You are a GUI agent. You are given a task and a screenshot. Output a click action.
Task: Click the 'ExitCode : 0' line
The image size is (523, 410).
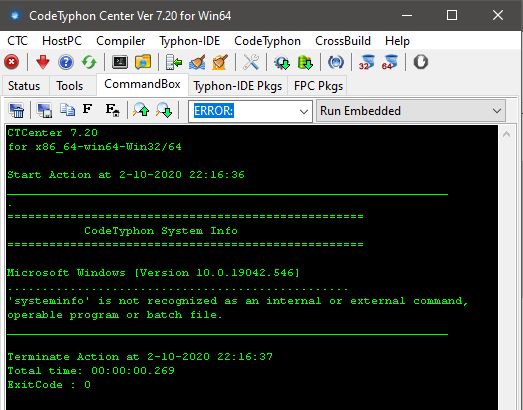point(49,385)
